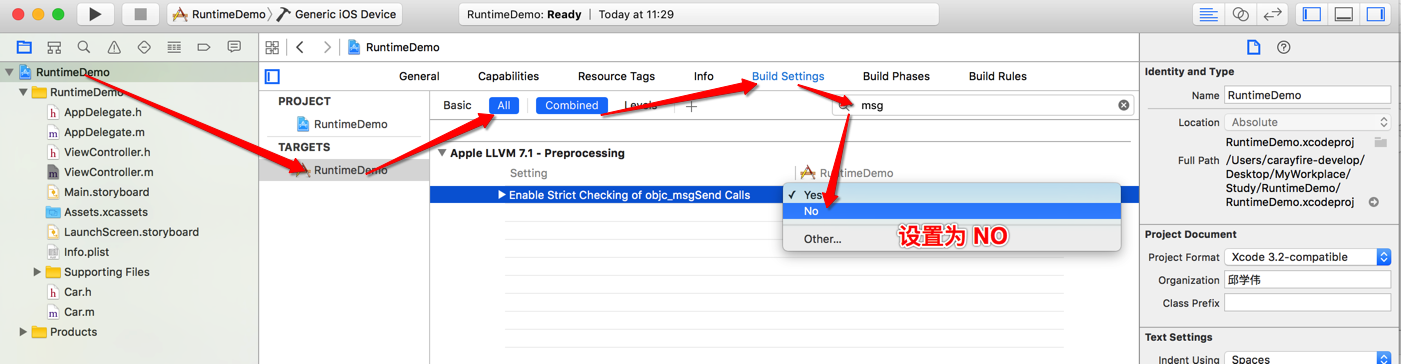The height and width of the screenshot is (364, 1401).
Task: Select the Basic filter button
Action: point(457,105)
